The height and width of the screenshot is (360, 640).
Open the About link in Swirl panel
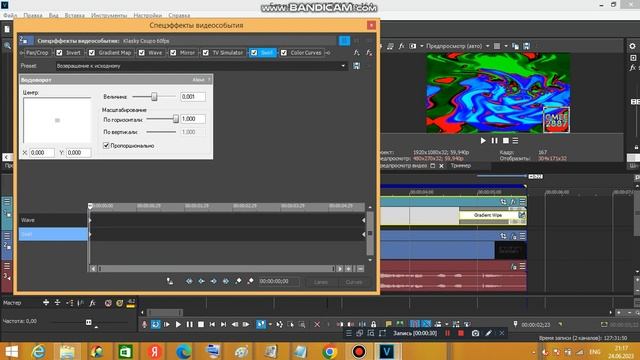point(198,80)
